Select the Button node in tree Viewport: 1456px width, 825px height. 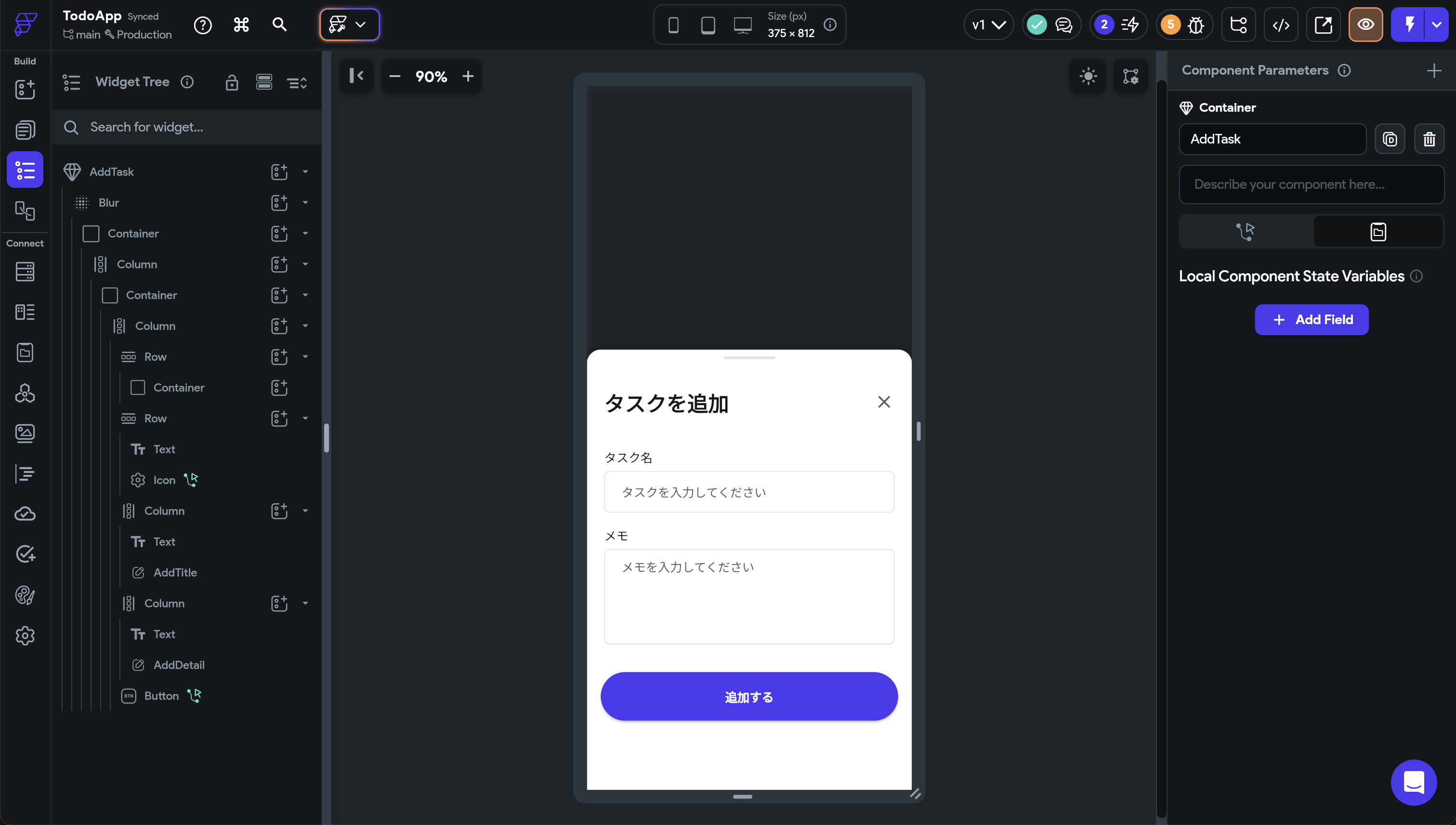[161, 696]
